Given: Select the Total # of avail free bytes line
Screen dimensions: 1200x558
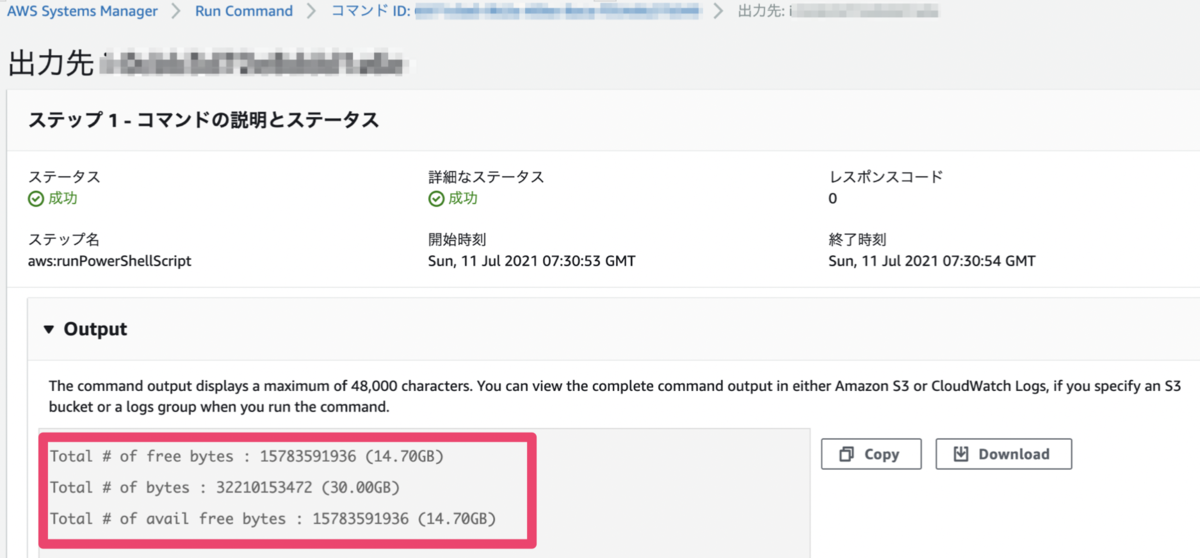Looking at the screenshot, I should tap(273, 519).
